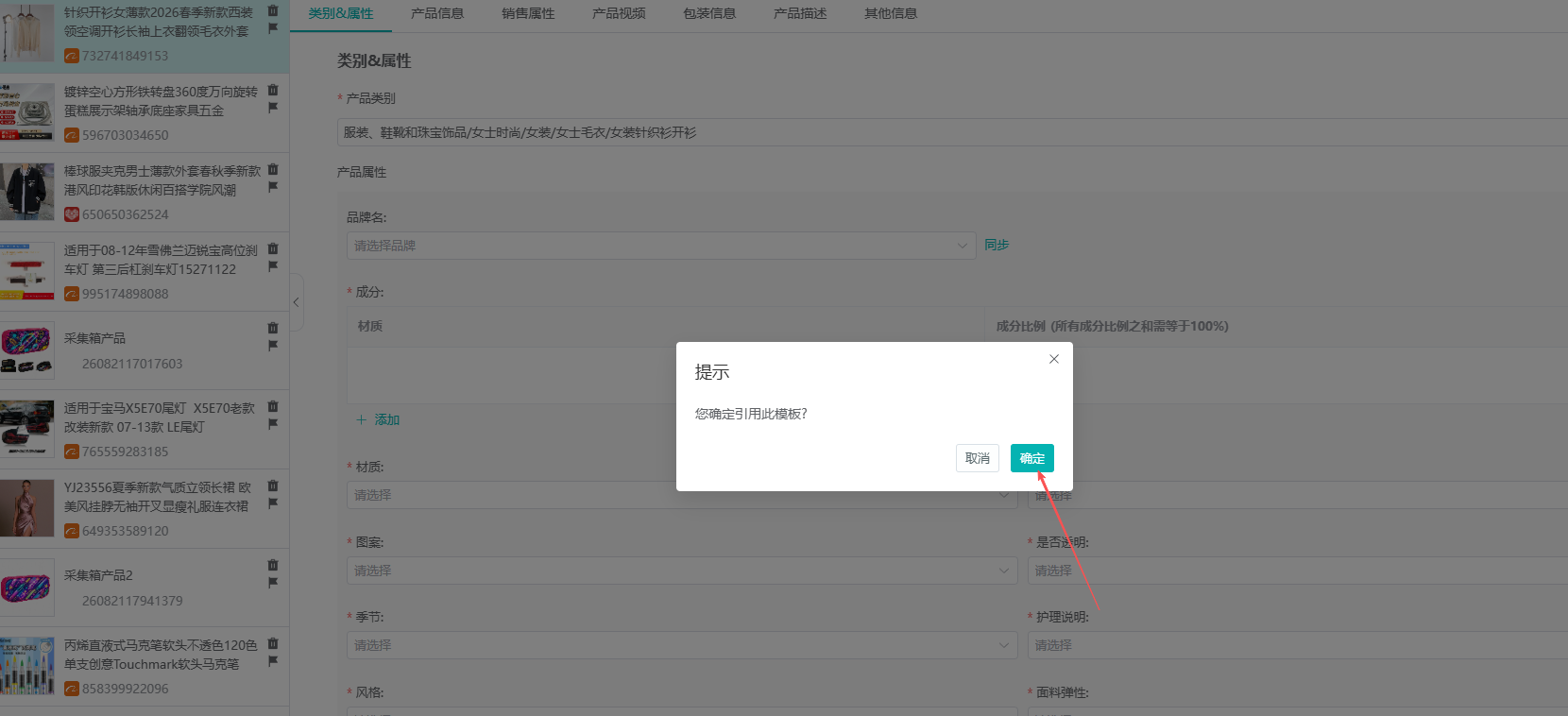The image size is (1568, 716).
Task: Click the 产品类别 category input field
Action: point(952,132)
